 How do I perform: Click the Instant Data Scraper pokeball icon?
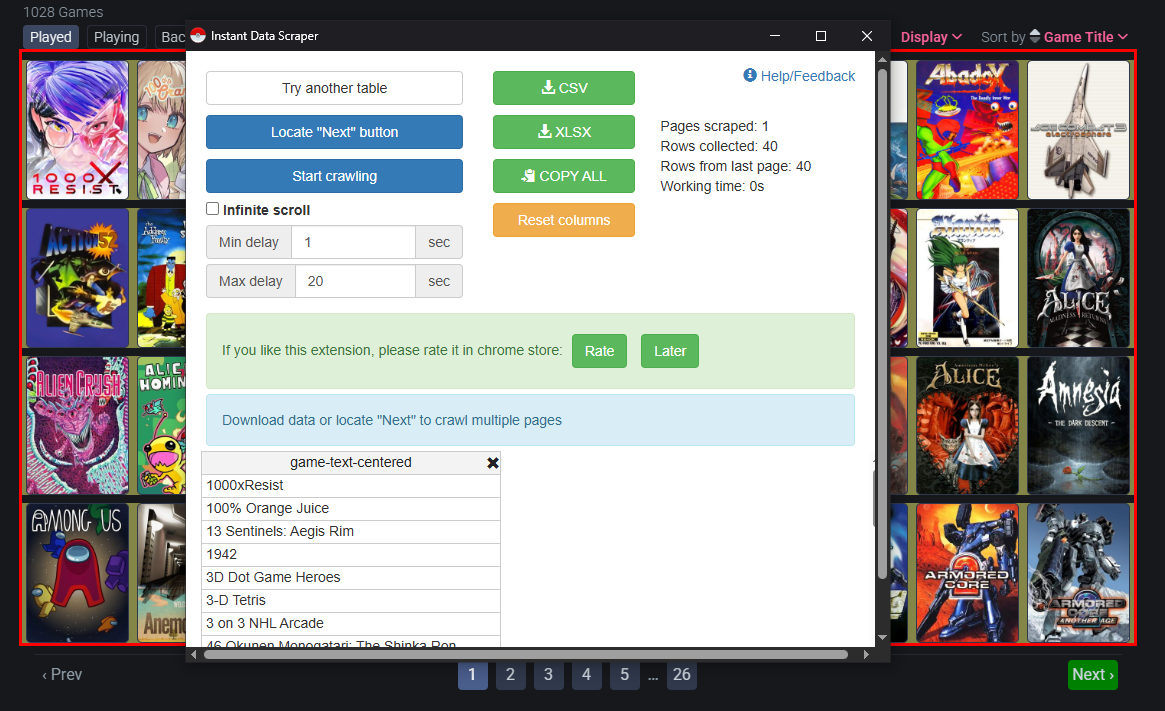pyautogui.click(x=198, y=36)
